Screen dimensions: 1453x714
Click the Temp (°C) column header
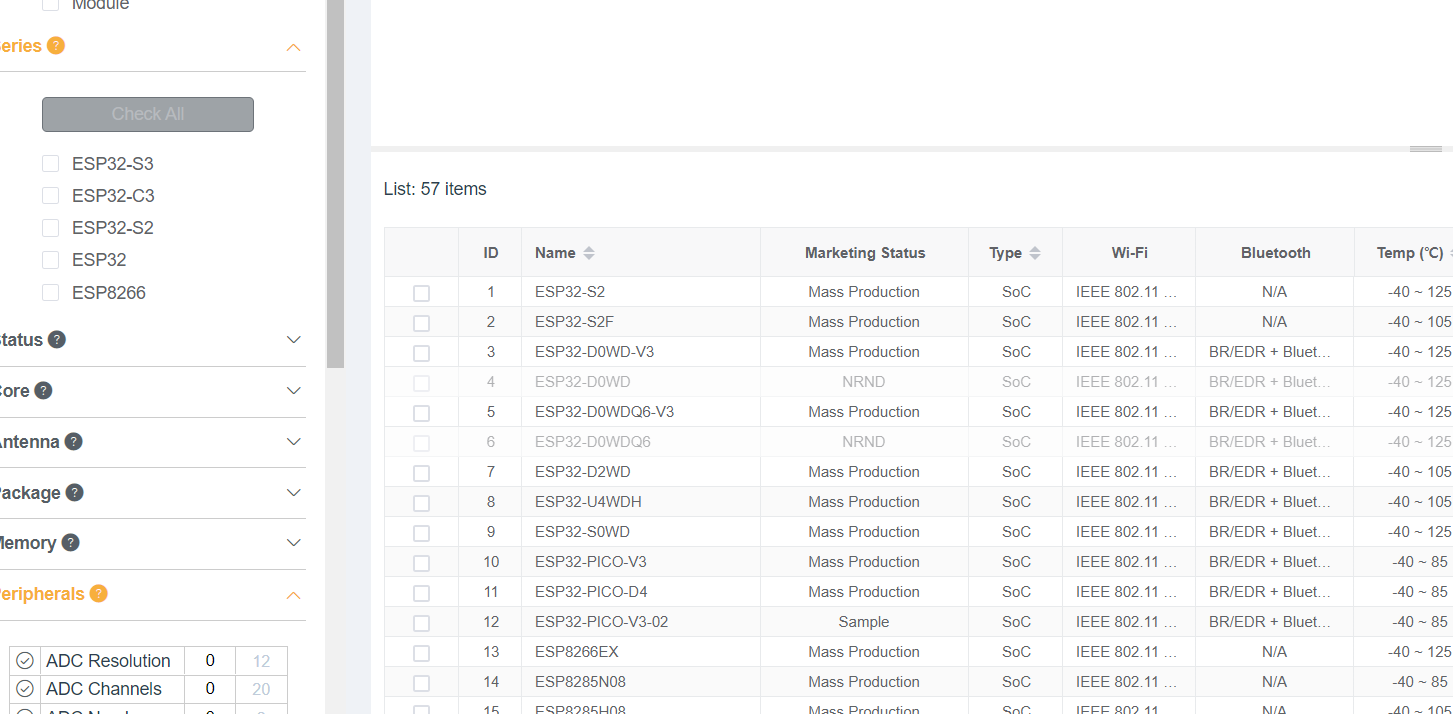coord(1409,253)
